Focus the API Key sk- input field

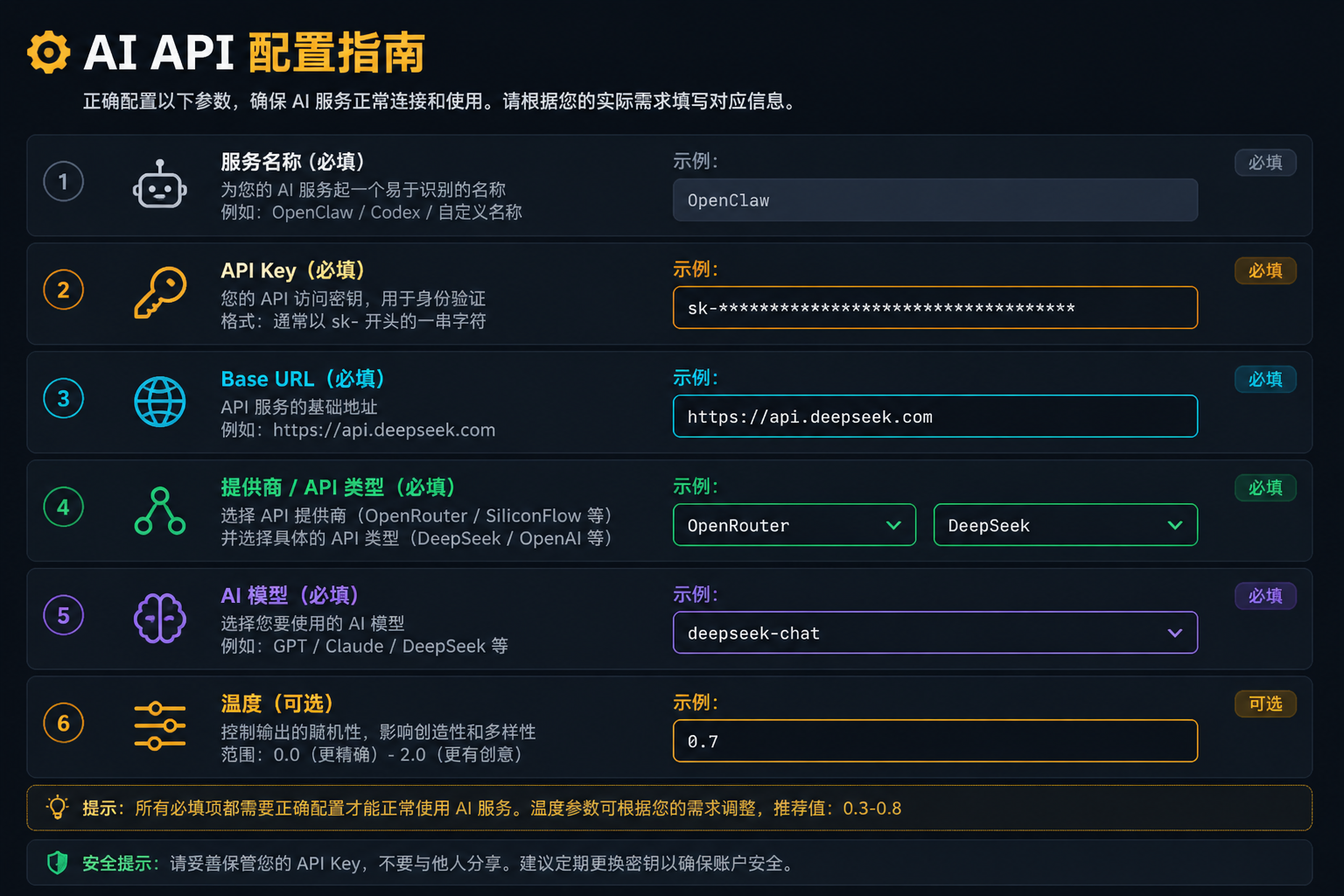935,308
